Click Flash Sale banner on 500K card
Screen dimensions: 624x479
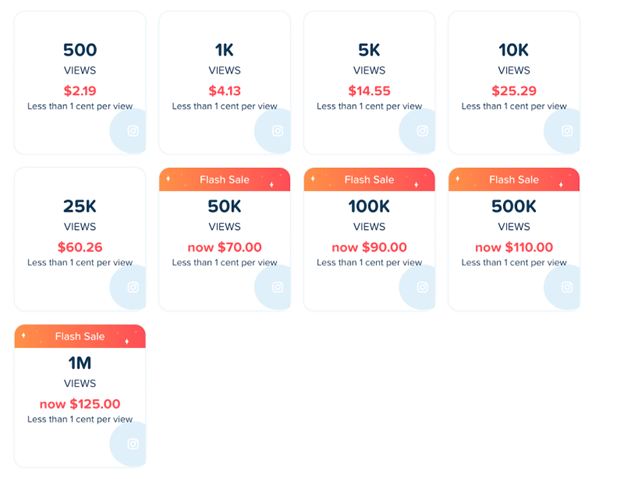[514, 180]
